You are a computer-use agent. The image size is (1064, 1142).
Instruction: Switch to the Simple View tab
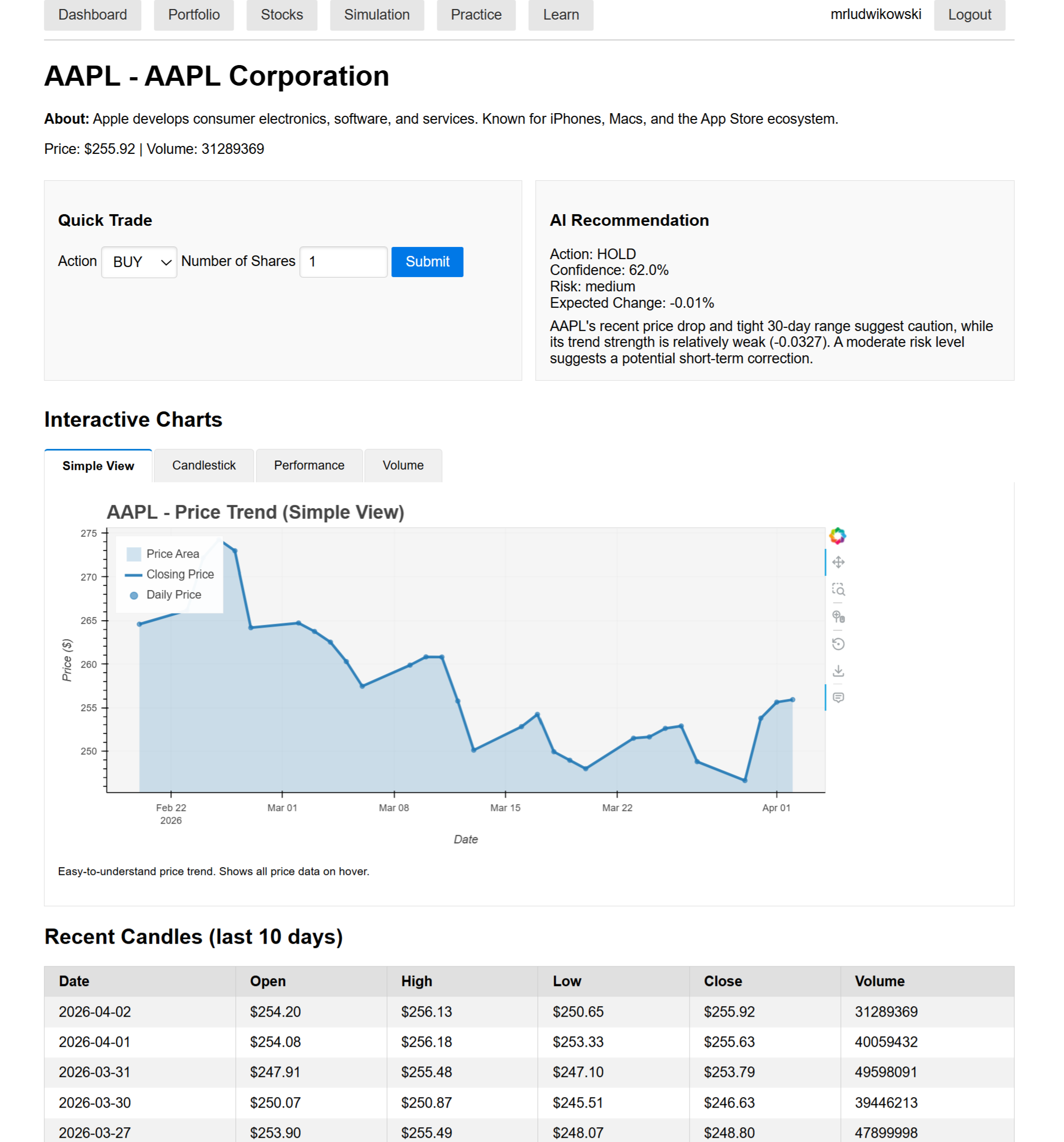98,465
